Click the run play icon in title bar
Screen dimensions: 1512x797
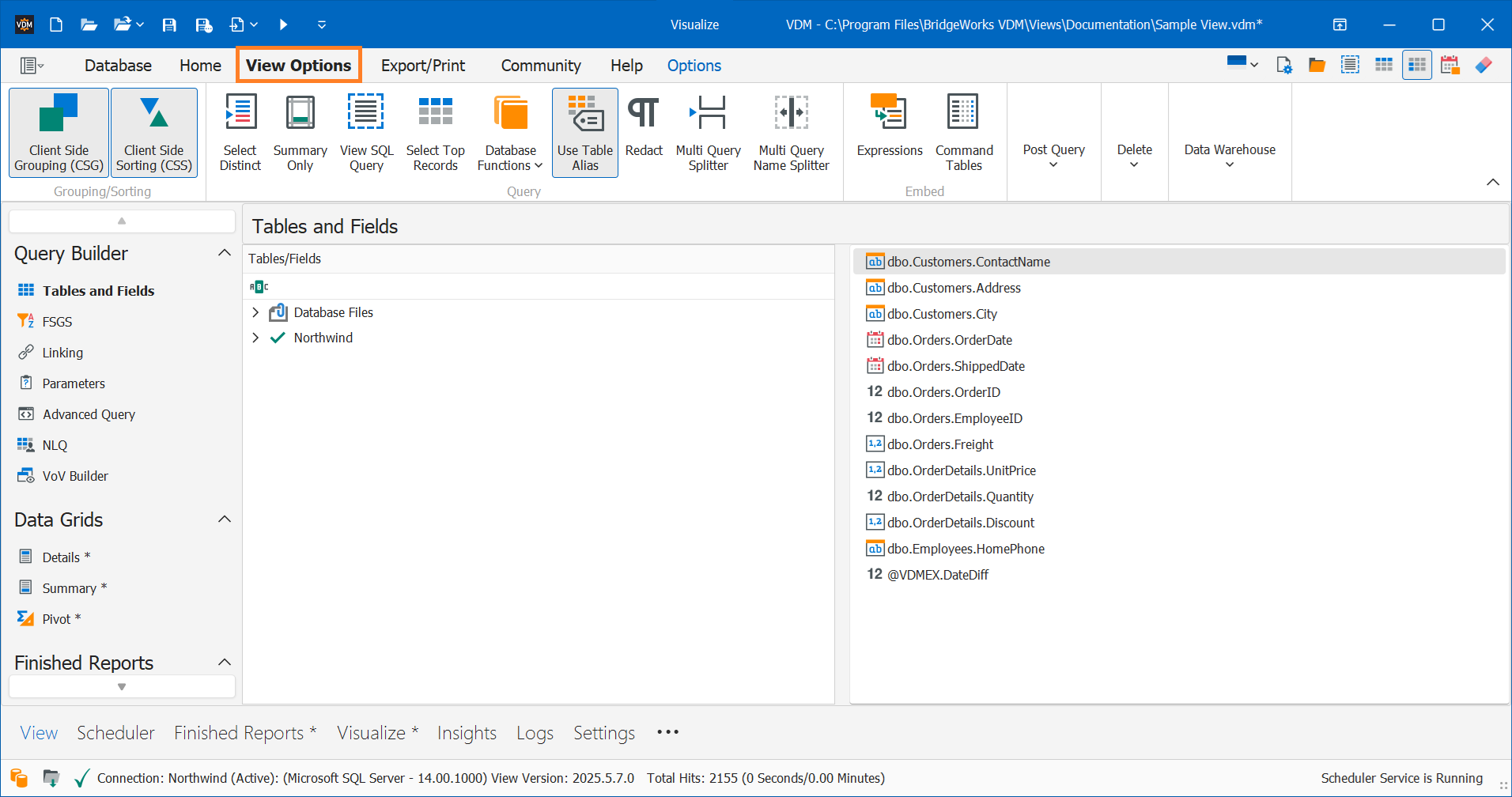pyautogui.click(x=283, y=25)
